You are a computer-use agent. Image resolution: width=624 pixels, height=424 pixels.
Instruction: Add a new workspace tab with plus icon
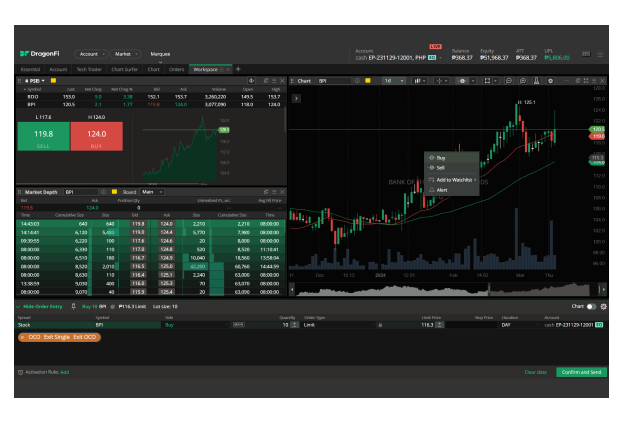point(238,69)
